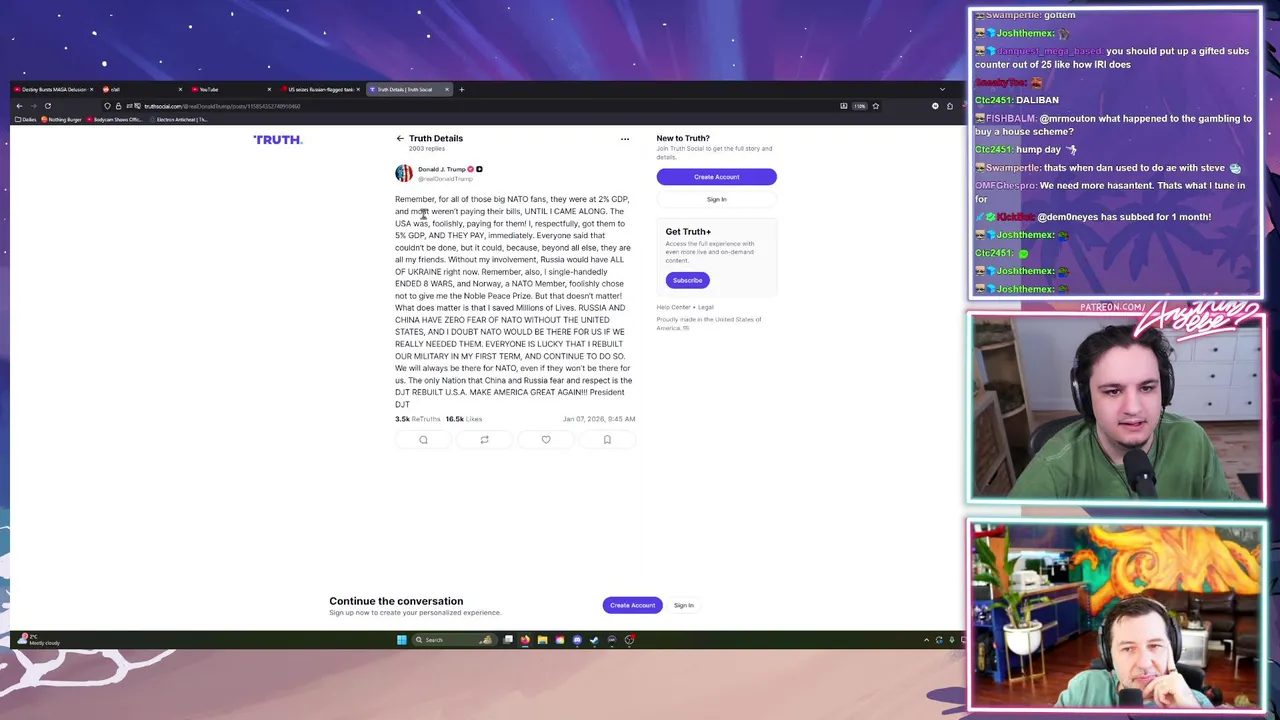Click the 'Get Truth+' heading

(688, 232)
